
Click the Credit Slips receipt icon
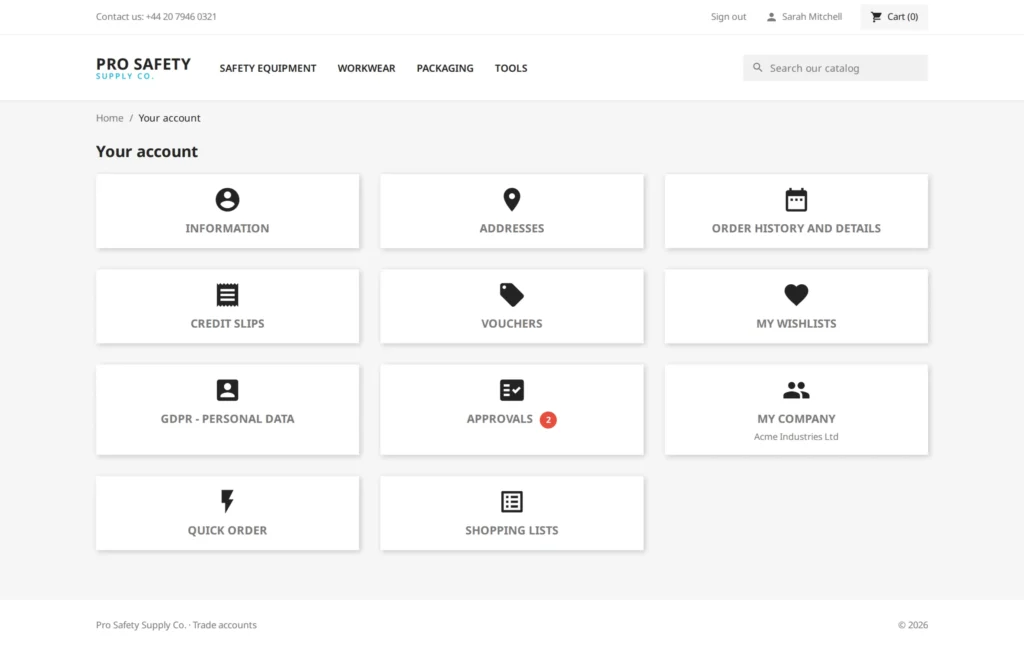pos(227,295)
